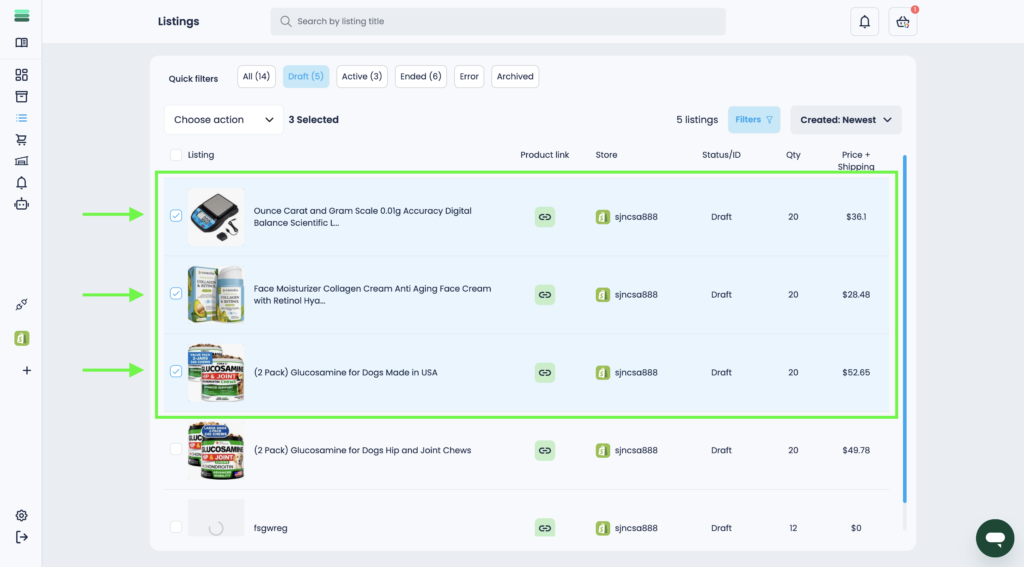This screenshot has width=1024, height=567.
Task: Expand the Choose action dropdown
Action: point(223,120)
